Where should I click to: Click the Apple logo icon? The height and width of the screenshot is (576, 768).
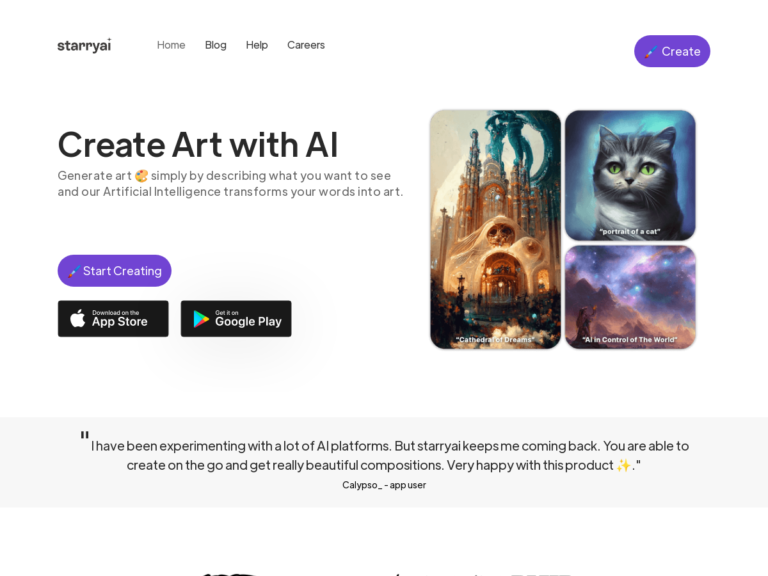pyautogui.click(x=77, y=318)
